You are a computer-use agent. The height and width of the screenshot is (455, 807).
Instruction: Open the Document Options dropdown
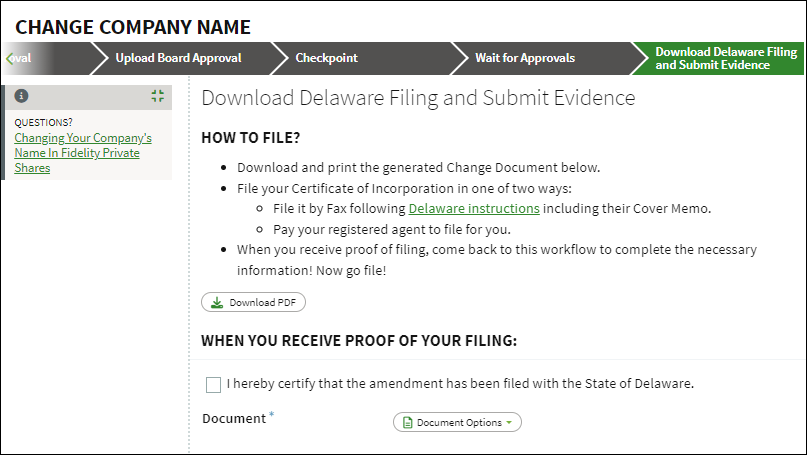coord(457,422)
